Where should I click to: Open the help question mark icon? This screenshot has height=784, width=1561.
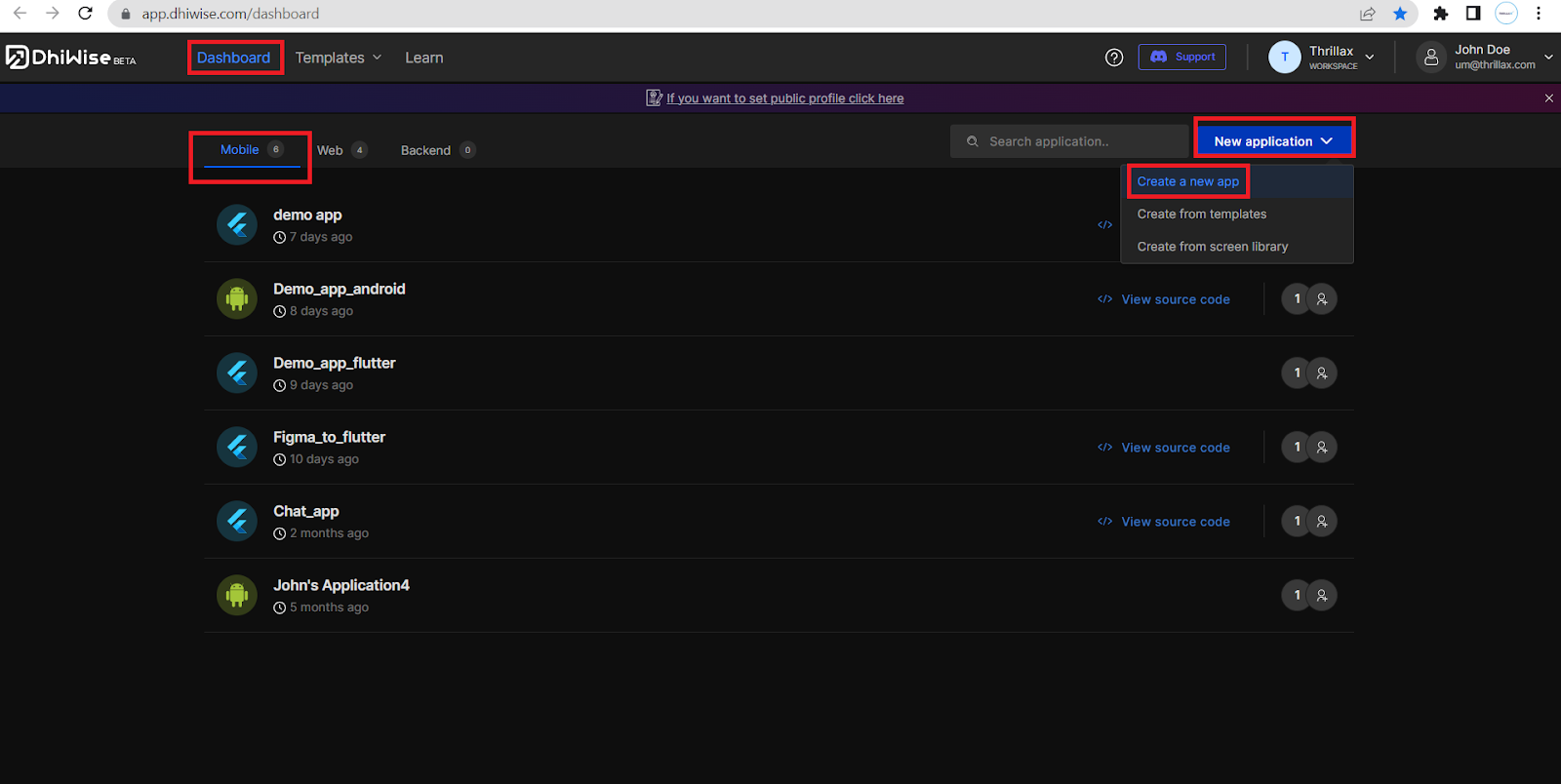click(x=1114, y=58)
